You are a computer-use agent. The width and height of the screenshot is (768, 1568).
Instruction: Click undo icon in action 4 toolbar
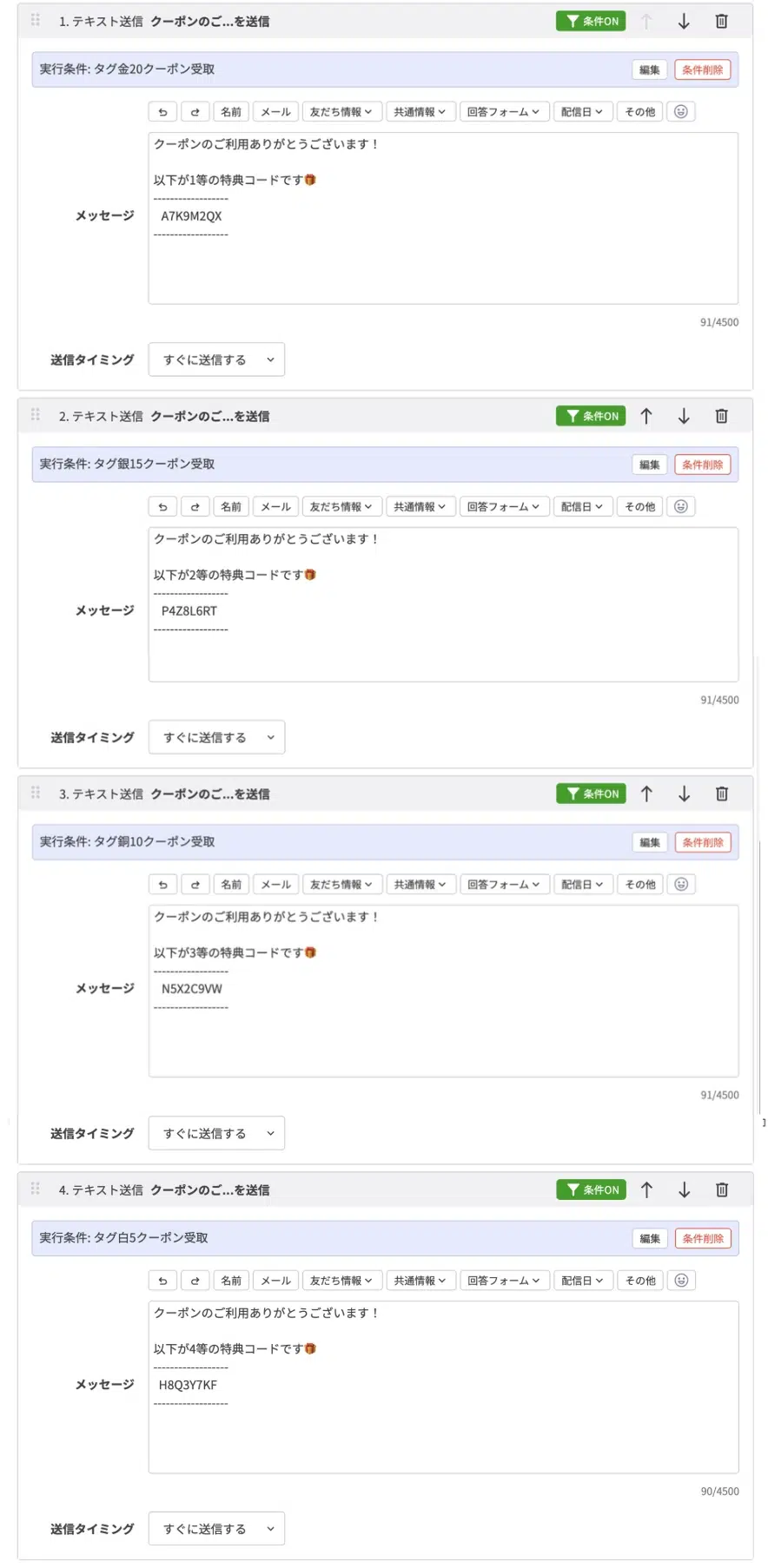tap(162, 1281)
